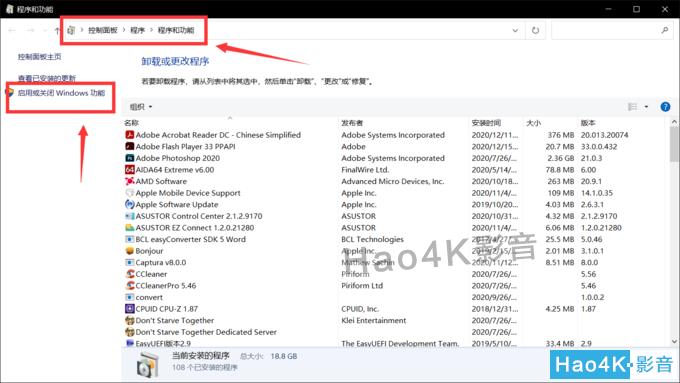Click the AMD Software icon

(129, 181)
